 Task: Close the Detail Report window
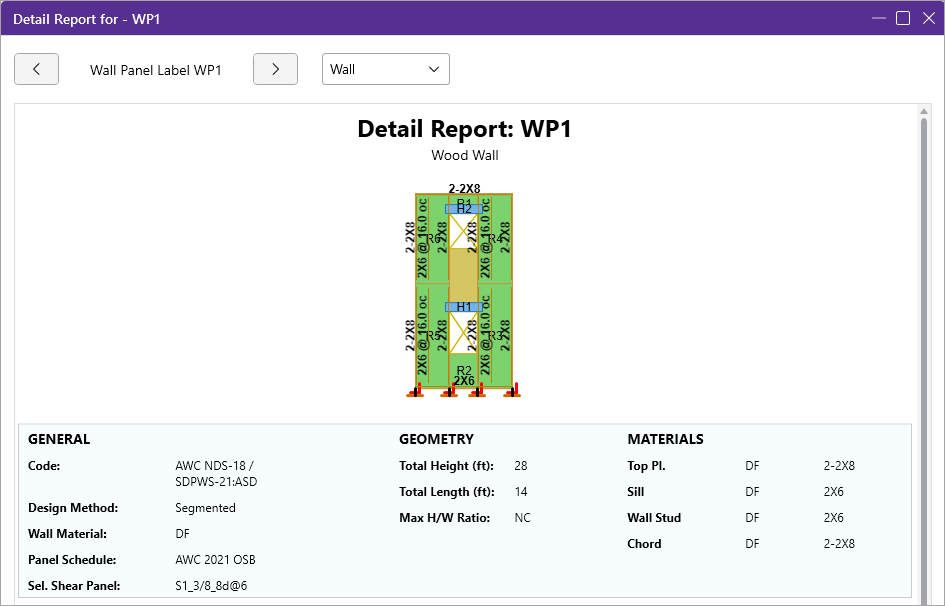pyautogui.click(x=927, y=18)
